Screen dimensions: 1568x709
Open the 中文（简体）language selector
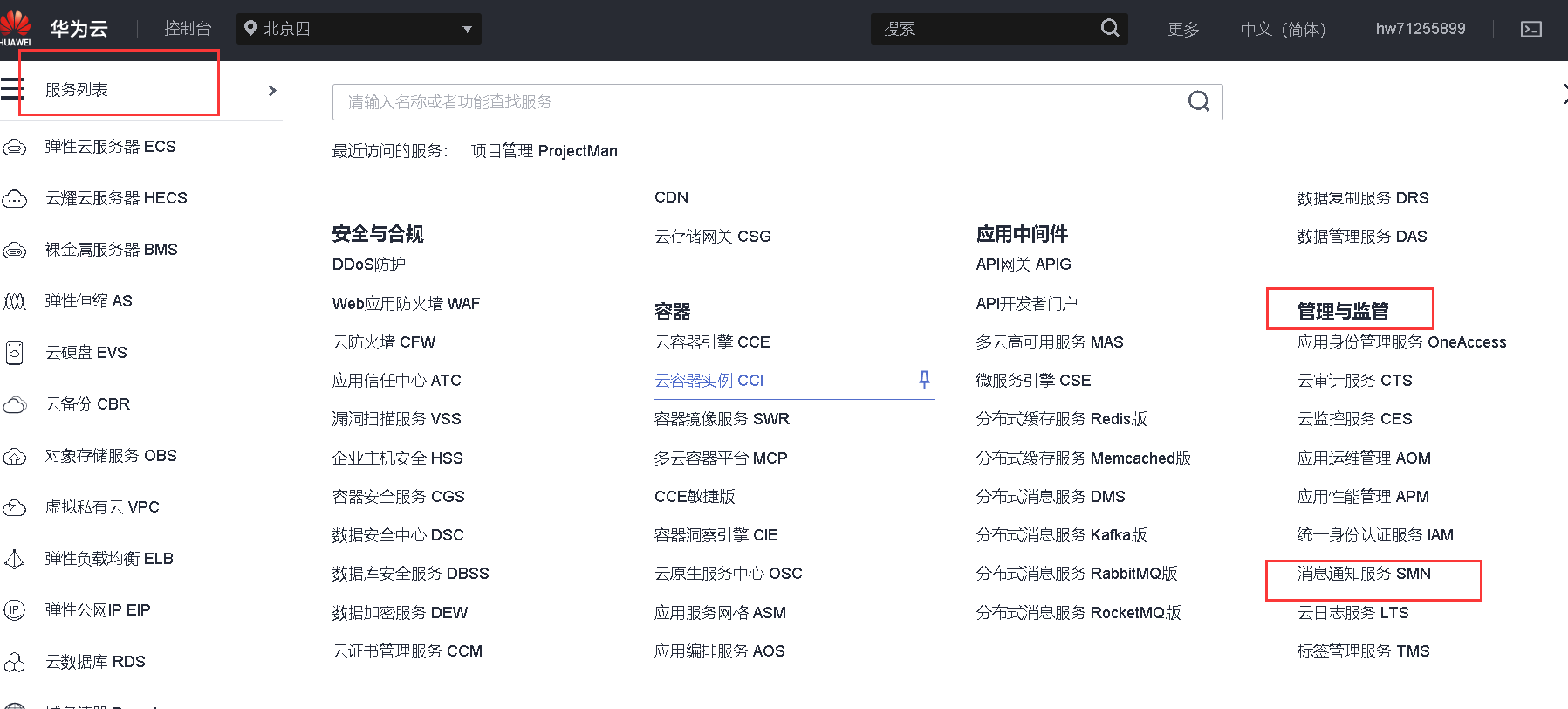[1283, 29]
